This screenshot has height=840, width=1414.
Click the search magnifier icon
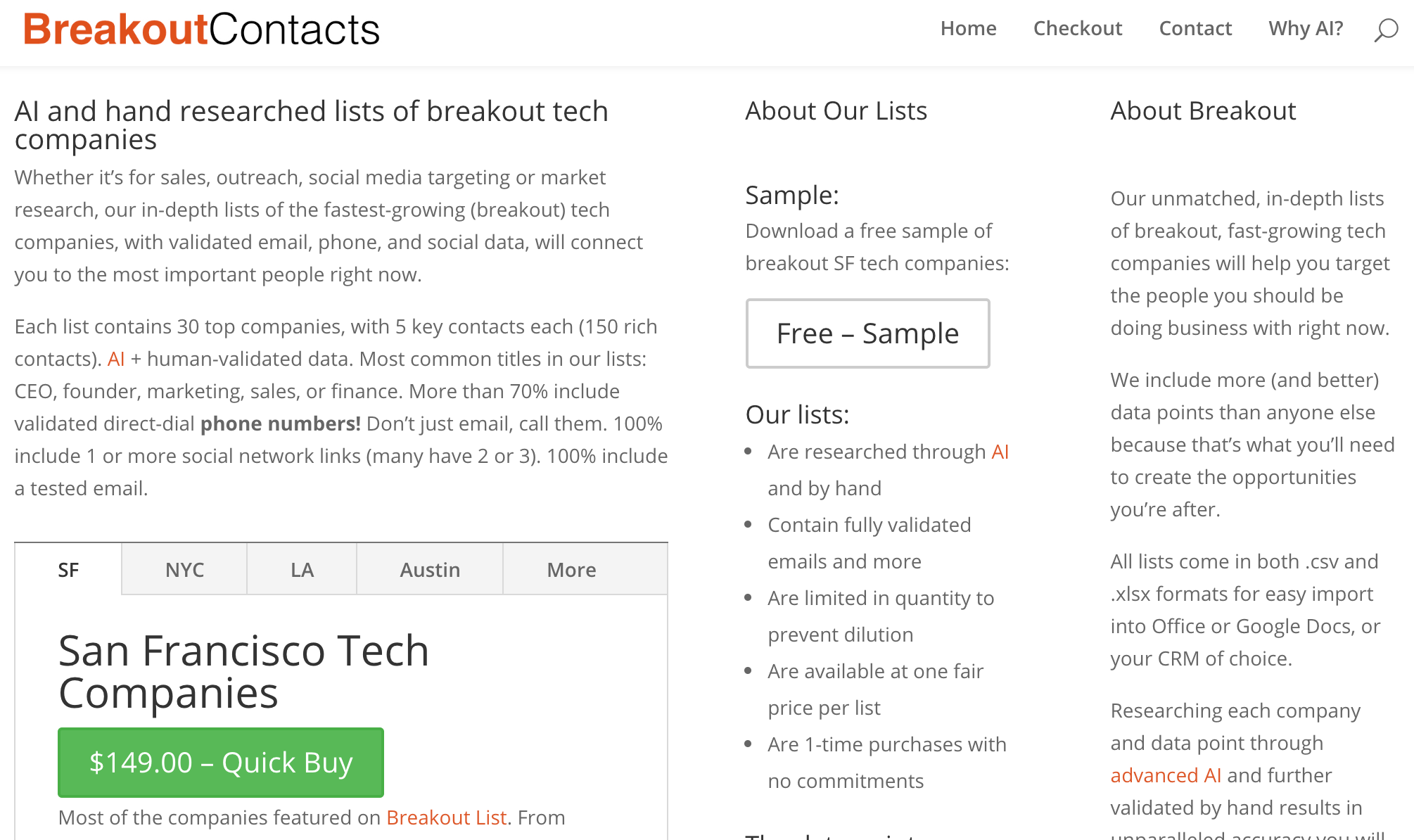[1385, 30]
